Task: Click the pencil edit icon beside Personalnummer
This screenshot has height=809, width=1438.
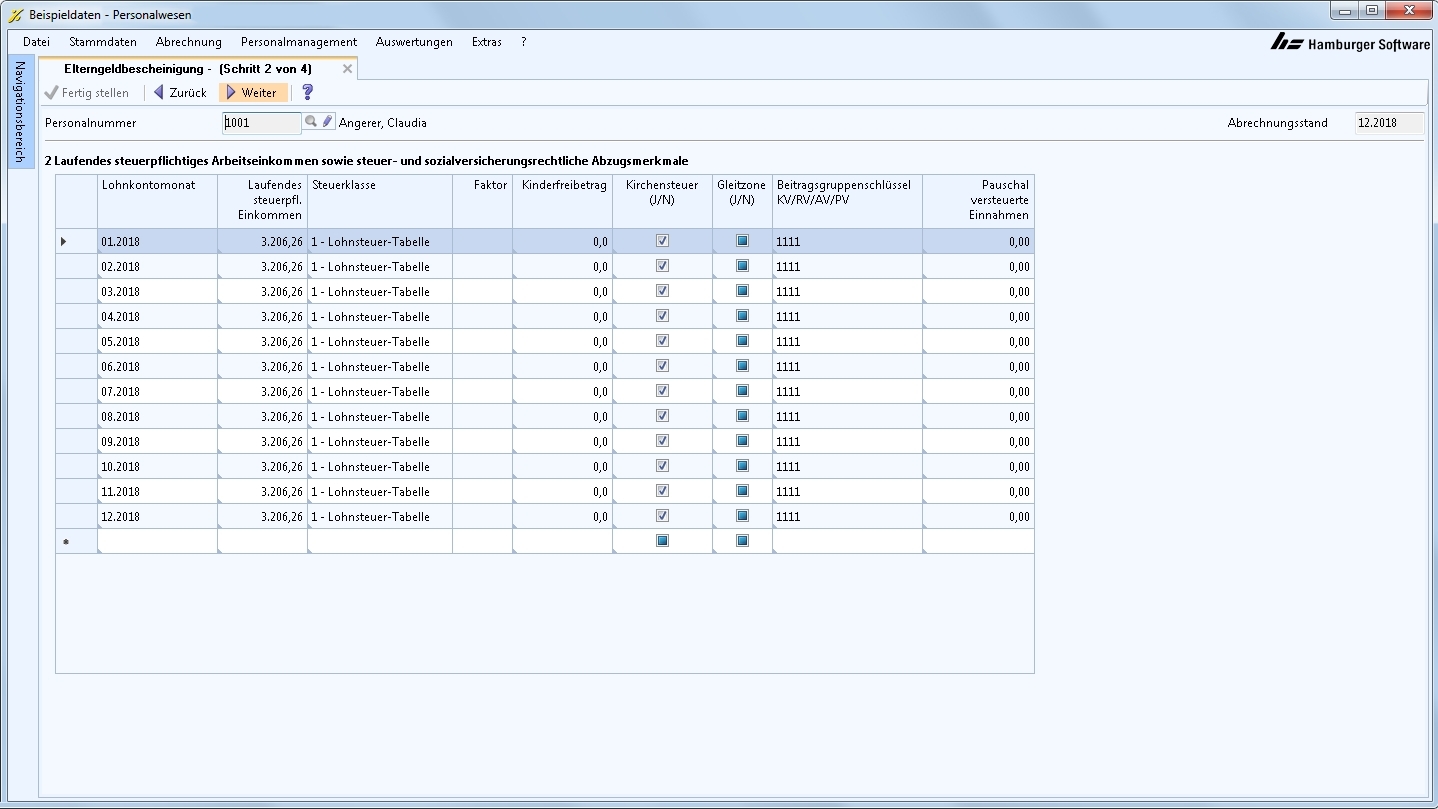Action: click(327, 122)
